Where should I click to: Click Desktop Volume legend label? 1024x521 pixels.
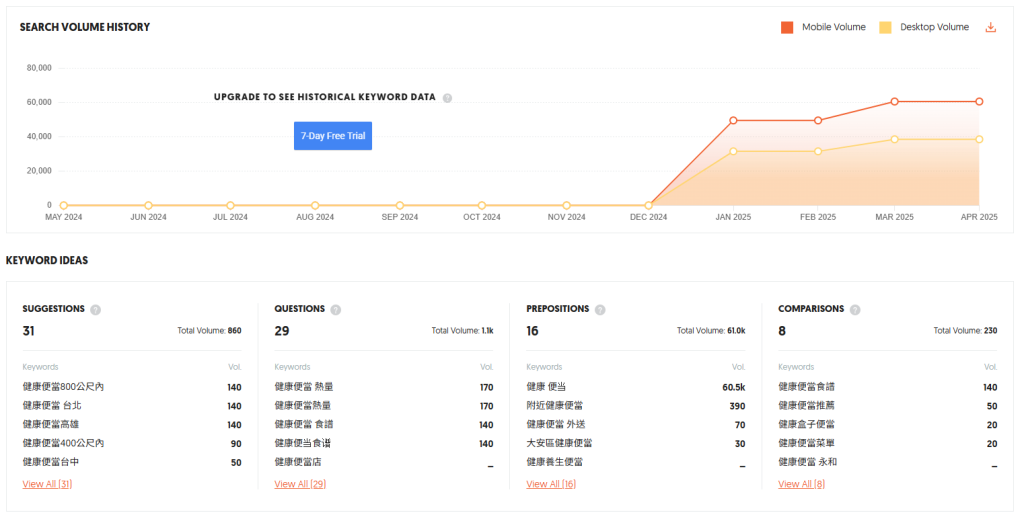point(935,27)
